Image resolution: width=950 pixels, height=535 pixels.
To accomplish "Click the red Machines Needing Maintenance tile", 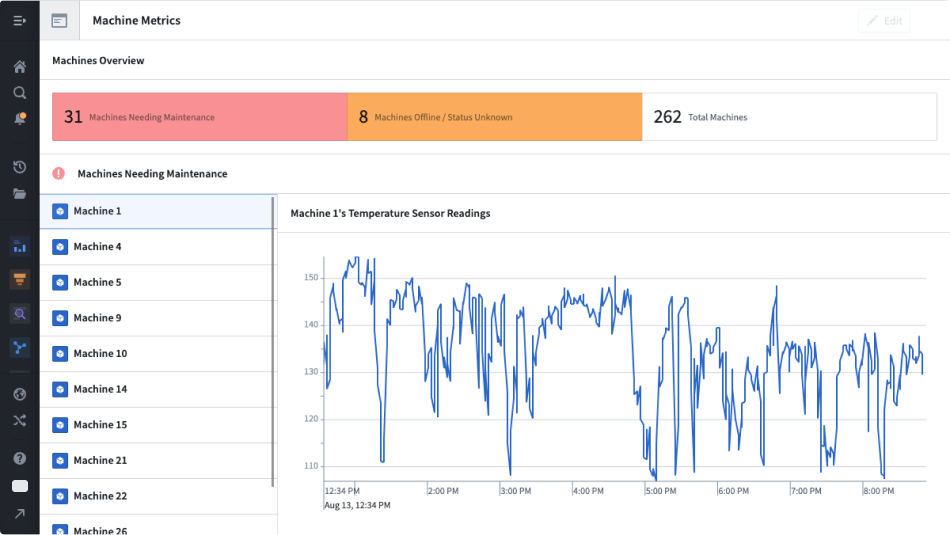I will pos(199,117).
